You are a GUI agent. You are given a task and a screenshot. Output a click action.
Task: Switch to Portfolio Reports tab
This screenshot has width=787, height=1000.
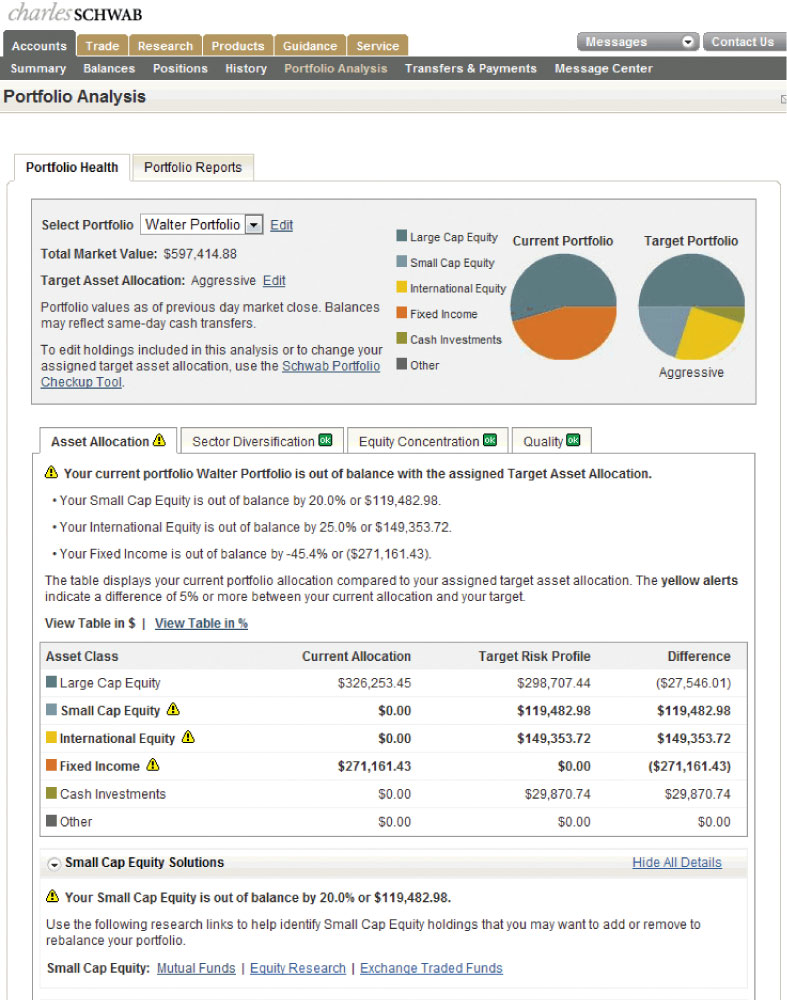(193, 167)
